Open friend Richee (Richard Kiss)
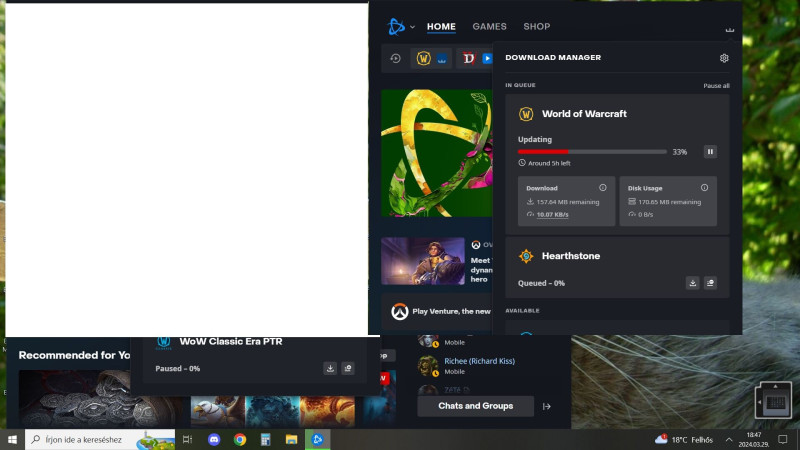 pyautogui.click(x=480, y=361)
